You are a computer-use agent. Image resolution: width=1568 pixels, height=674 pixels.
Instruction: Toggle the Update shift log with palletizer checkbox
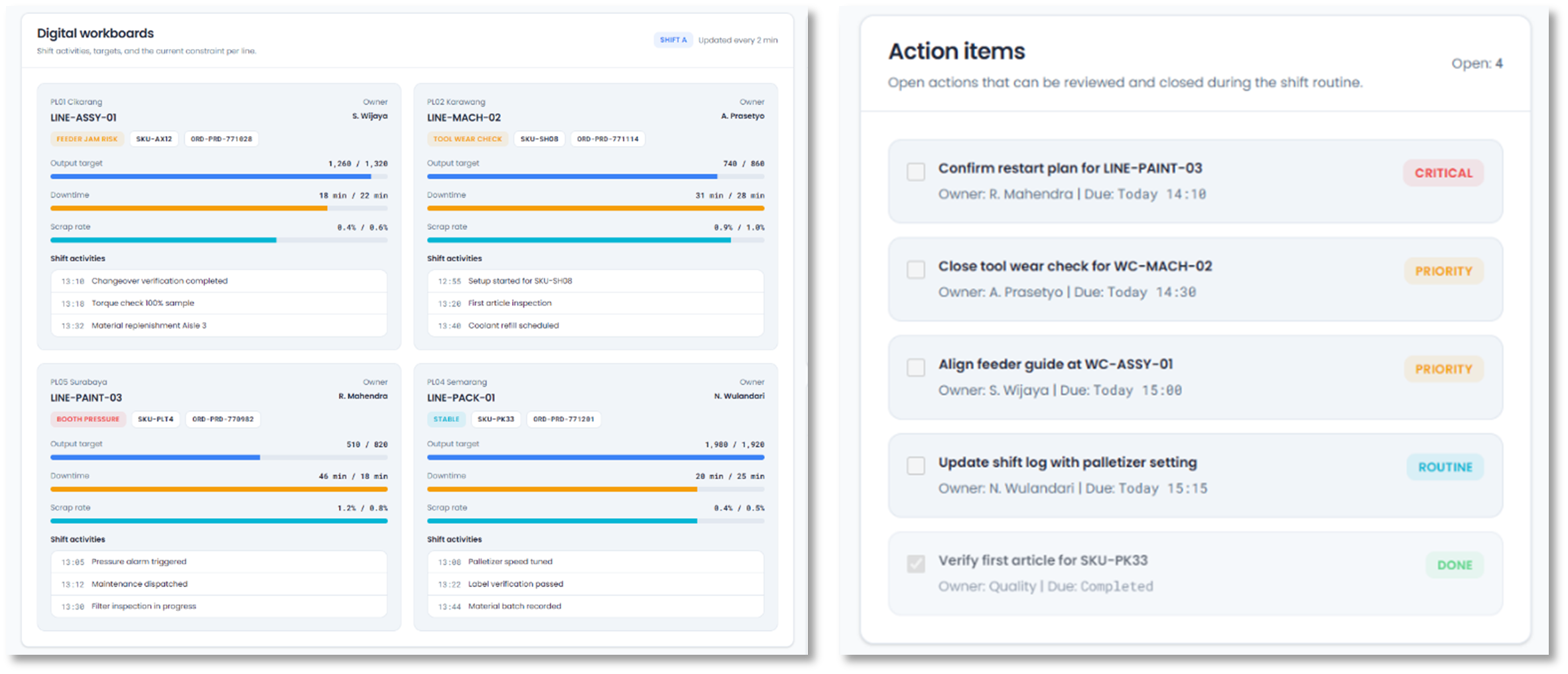pyautogui.click(x=915, y=466)
